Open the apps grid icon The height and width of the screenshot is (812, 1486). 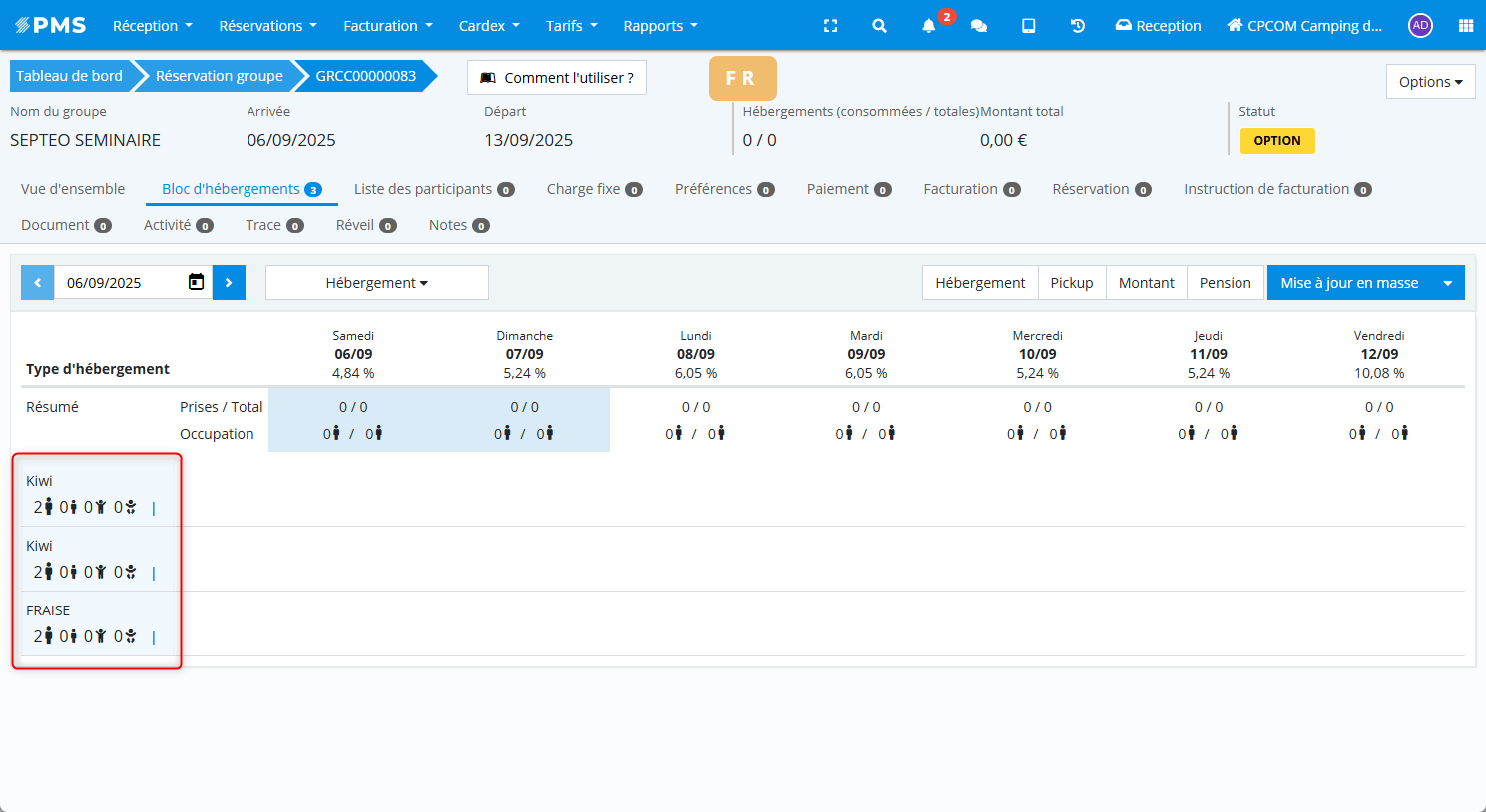pos(1465,26)
